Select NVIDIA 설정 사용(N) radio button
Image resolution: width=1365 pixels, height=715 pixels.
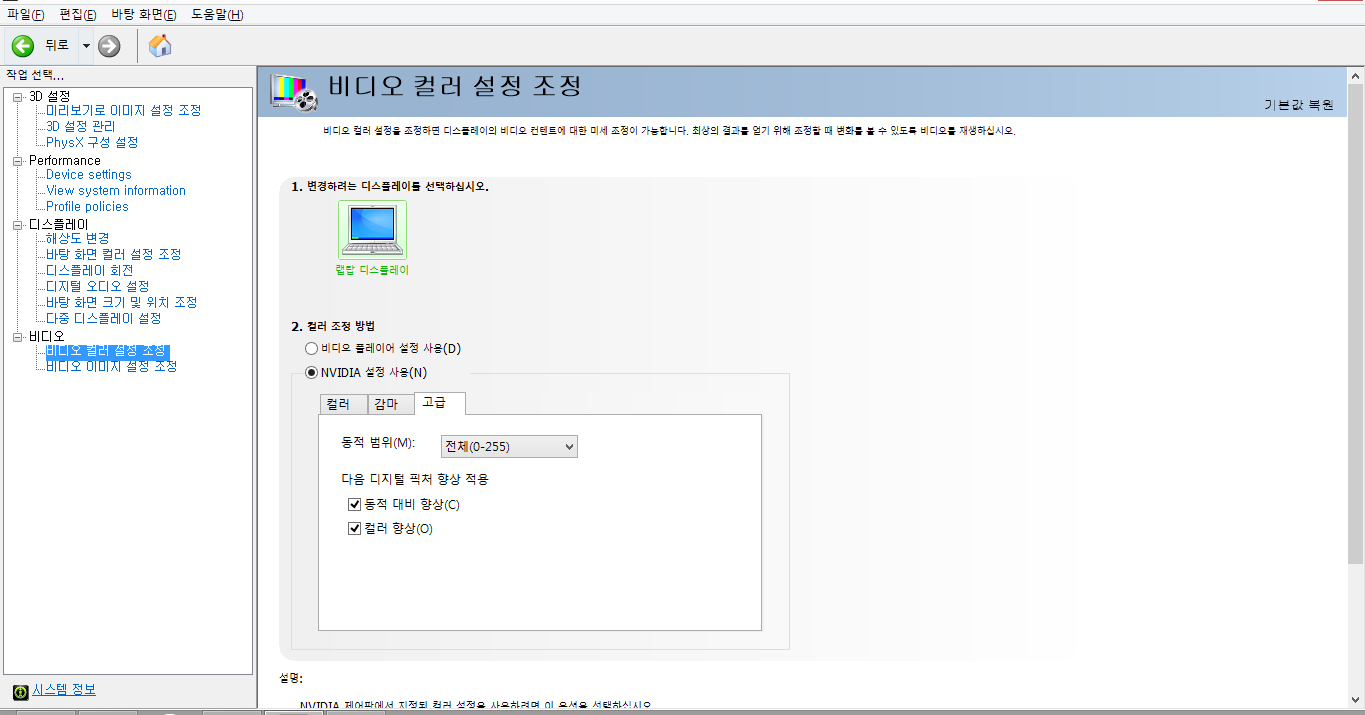click(x=311, y=372)
